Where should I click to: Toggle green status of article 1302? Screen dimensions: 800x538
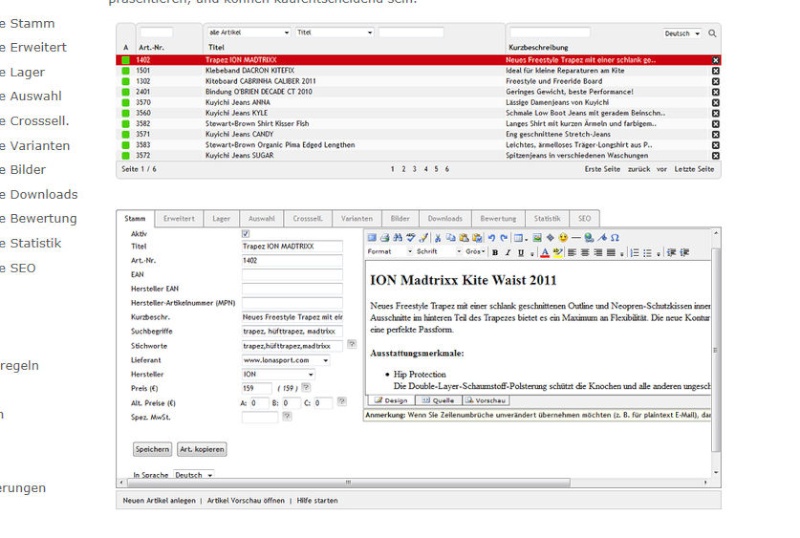click(126, 81)
